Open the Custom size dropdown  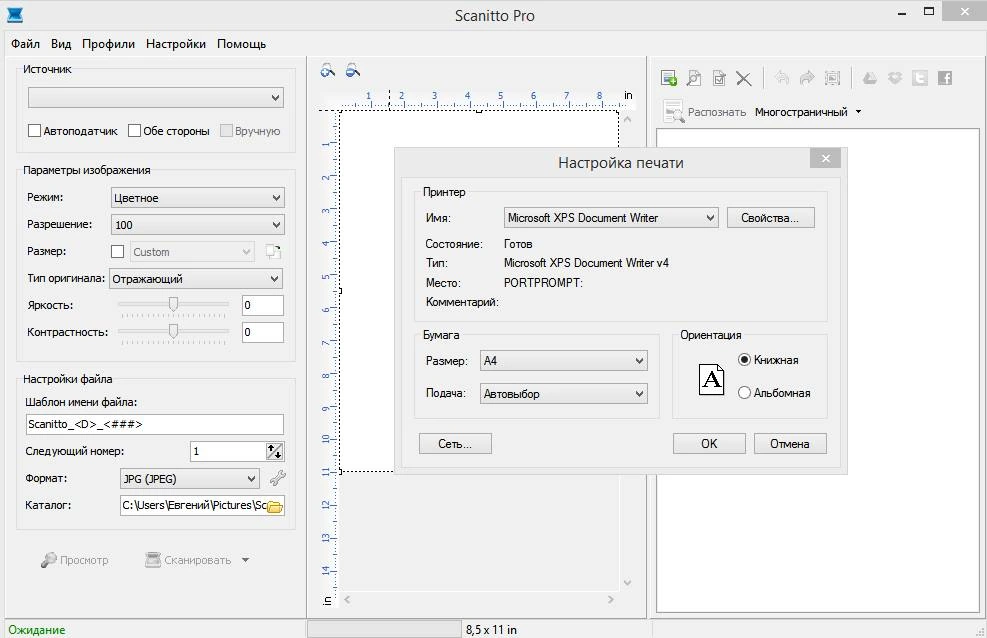192,252
